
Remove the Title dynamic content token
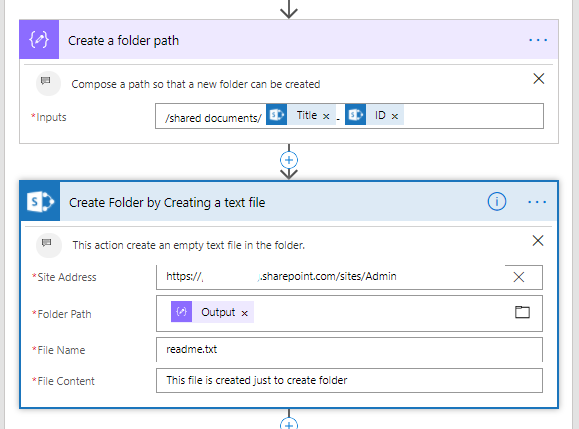(x=326, y=116)
